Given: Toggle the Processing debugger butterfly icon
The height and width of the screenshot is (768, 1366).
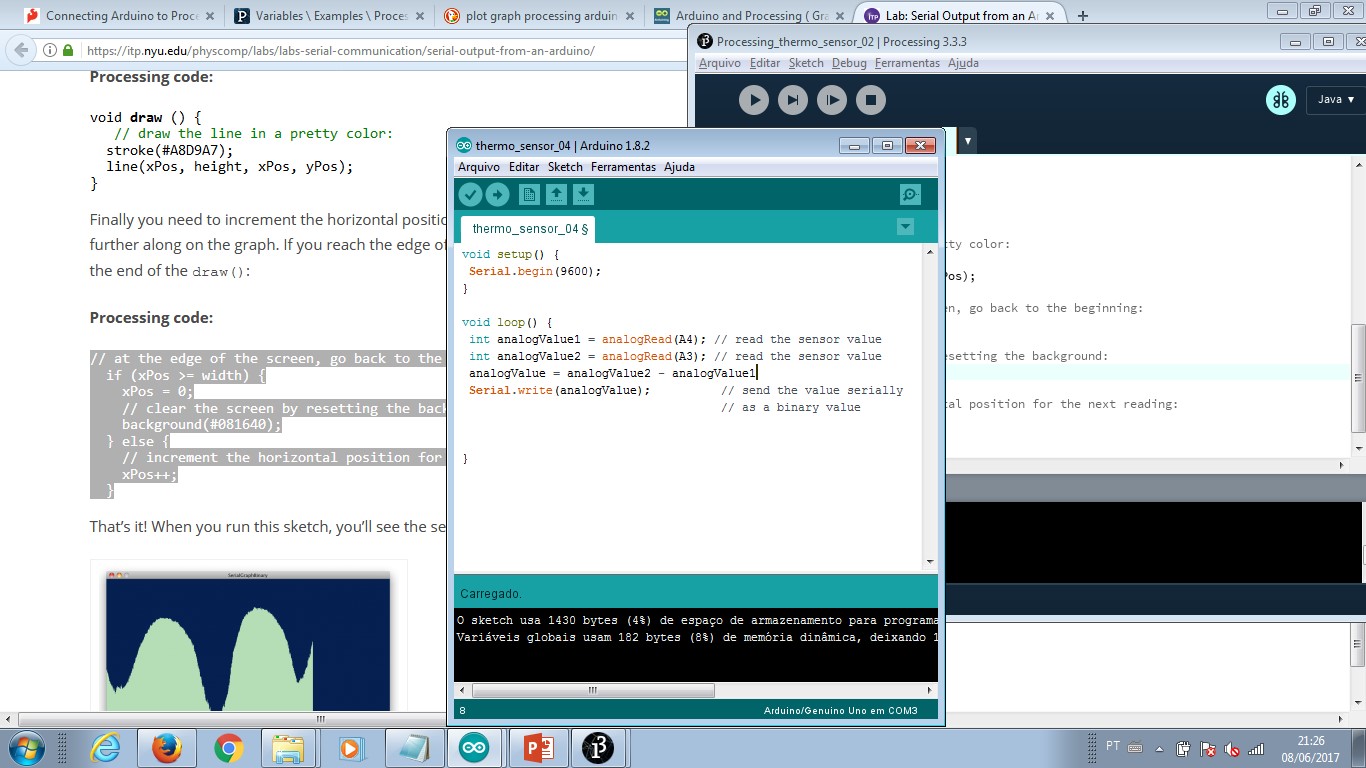Looking at the screenshot, I should (1281, 99).
